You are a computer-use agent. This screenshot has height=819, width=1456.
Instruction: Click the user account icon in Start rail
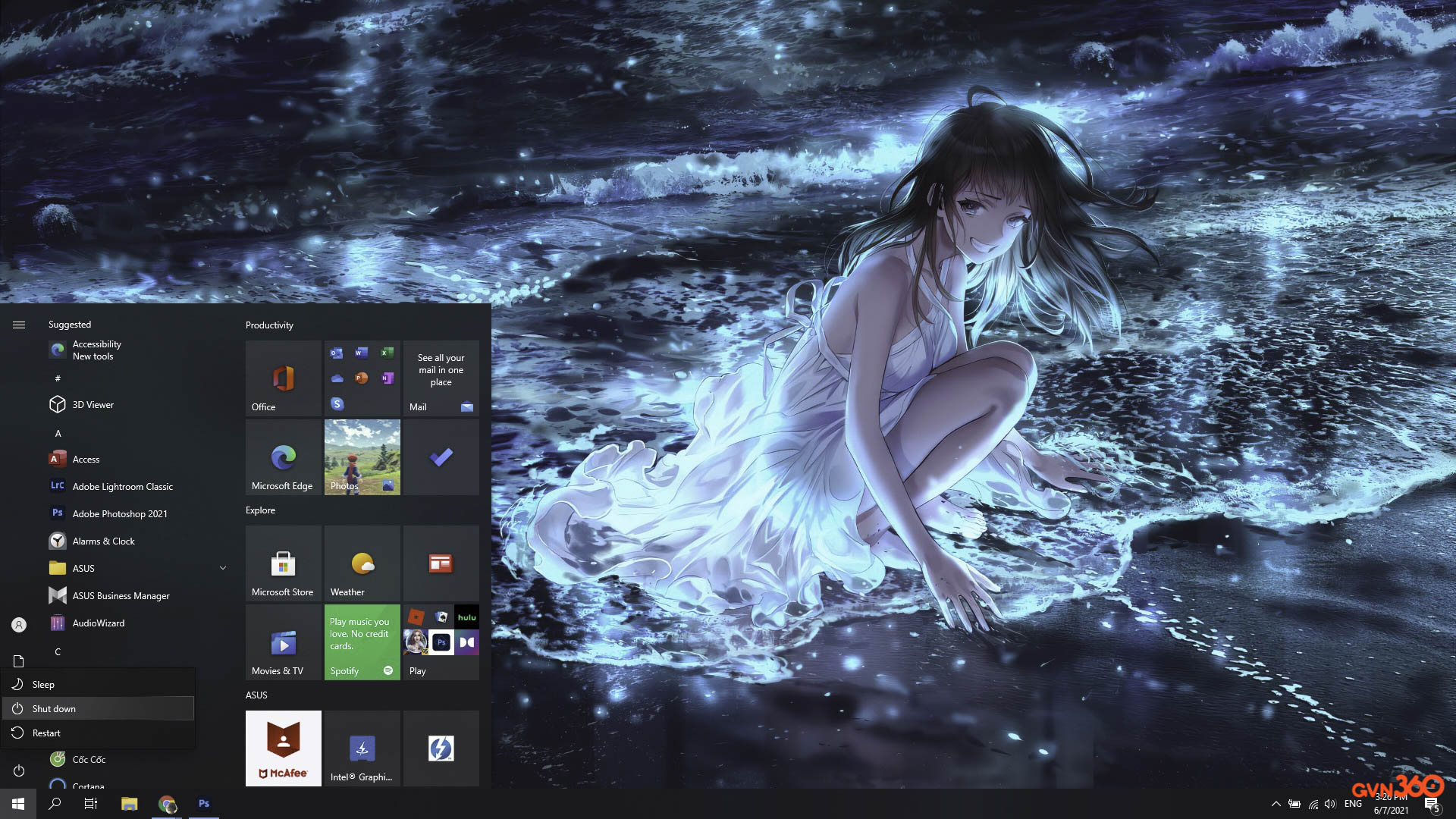pos(19,625)
